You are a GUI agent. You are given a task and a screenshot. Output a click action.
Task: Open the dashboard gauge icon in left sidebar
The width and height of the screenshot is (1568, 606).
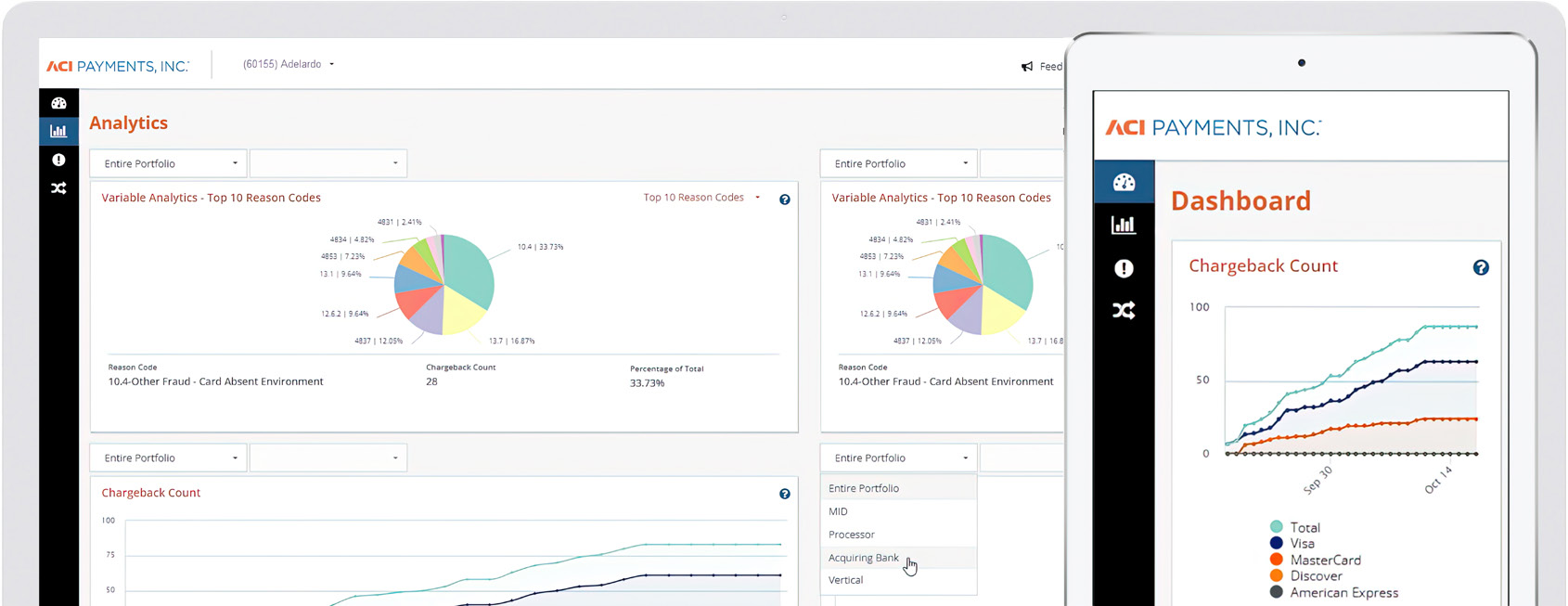[58, 103]
